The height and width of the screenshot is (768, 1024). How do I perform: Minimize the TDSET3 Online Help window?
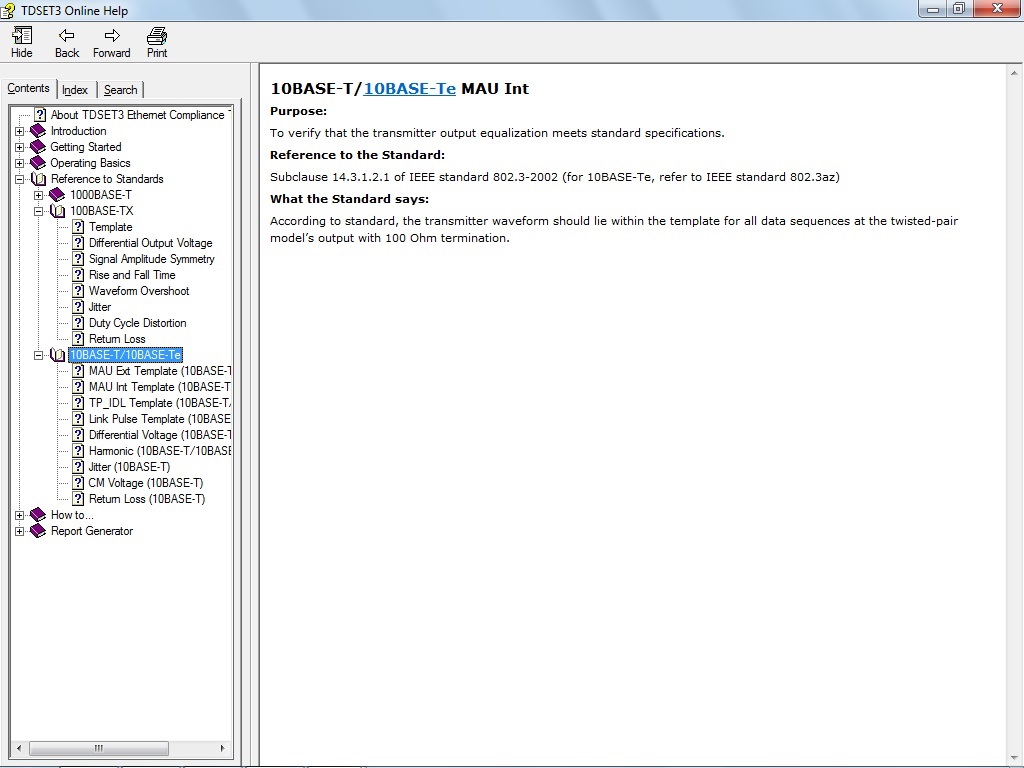(x=933, y=8)
